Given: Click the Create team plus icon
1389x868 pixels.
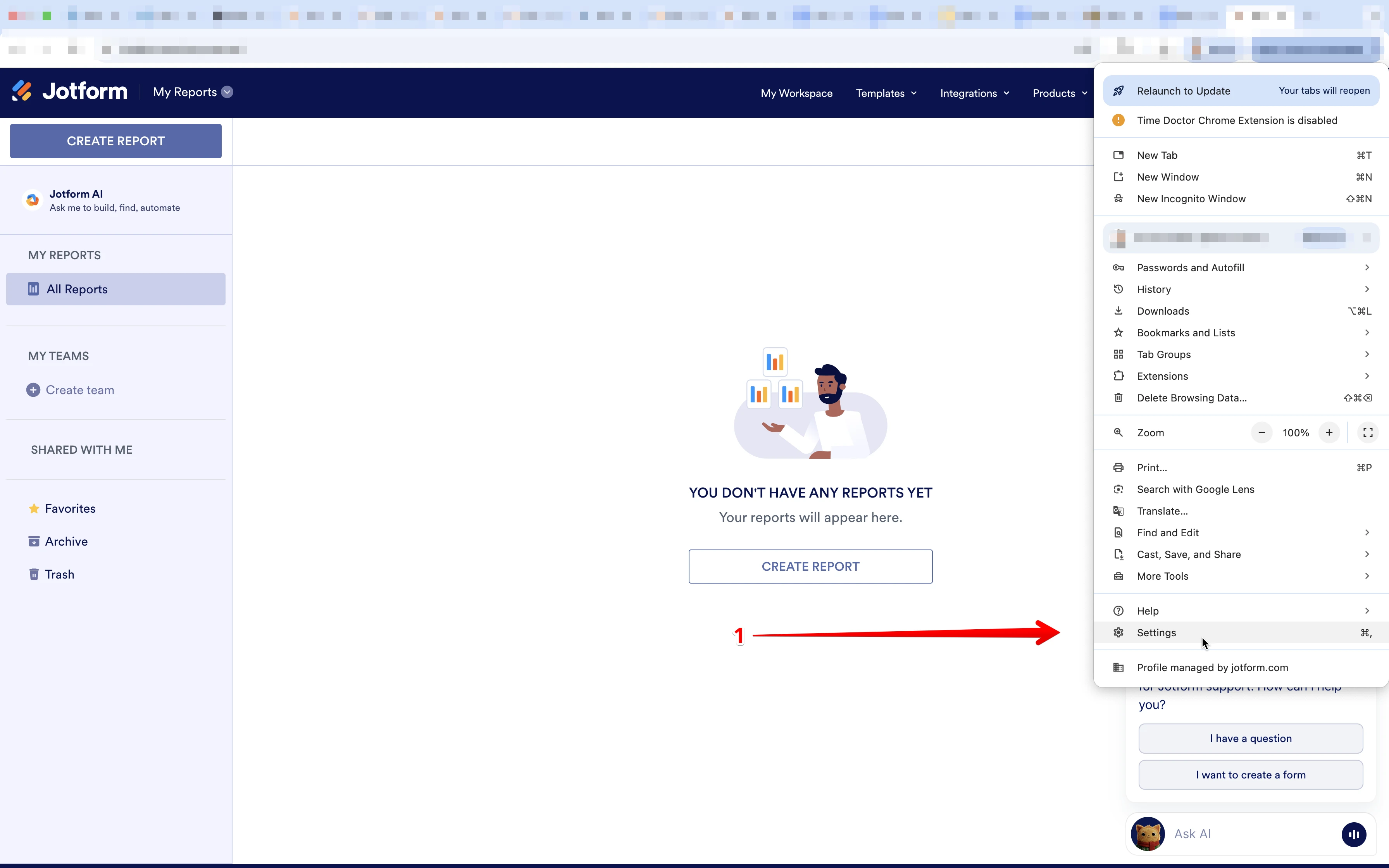Looking at the screenshot, I should click(x=33, y=389).
